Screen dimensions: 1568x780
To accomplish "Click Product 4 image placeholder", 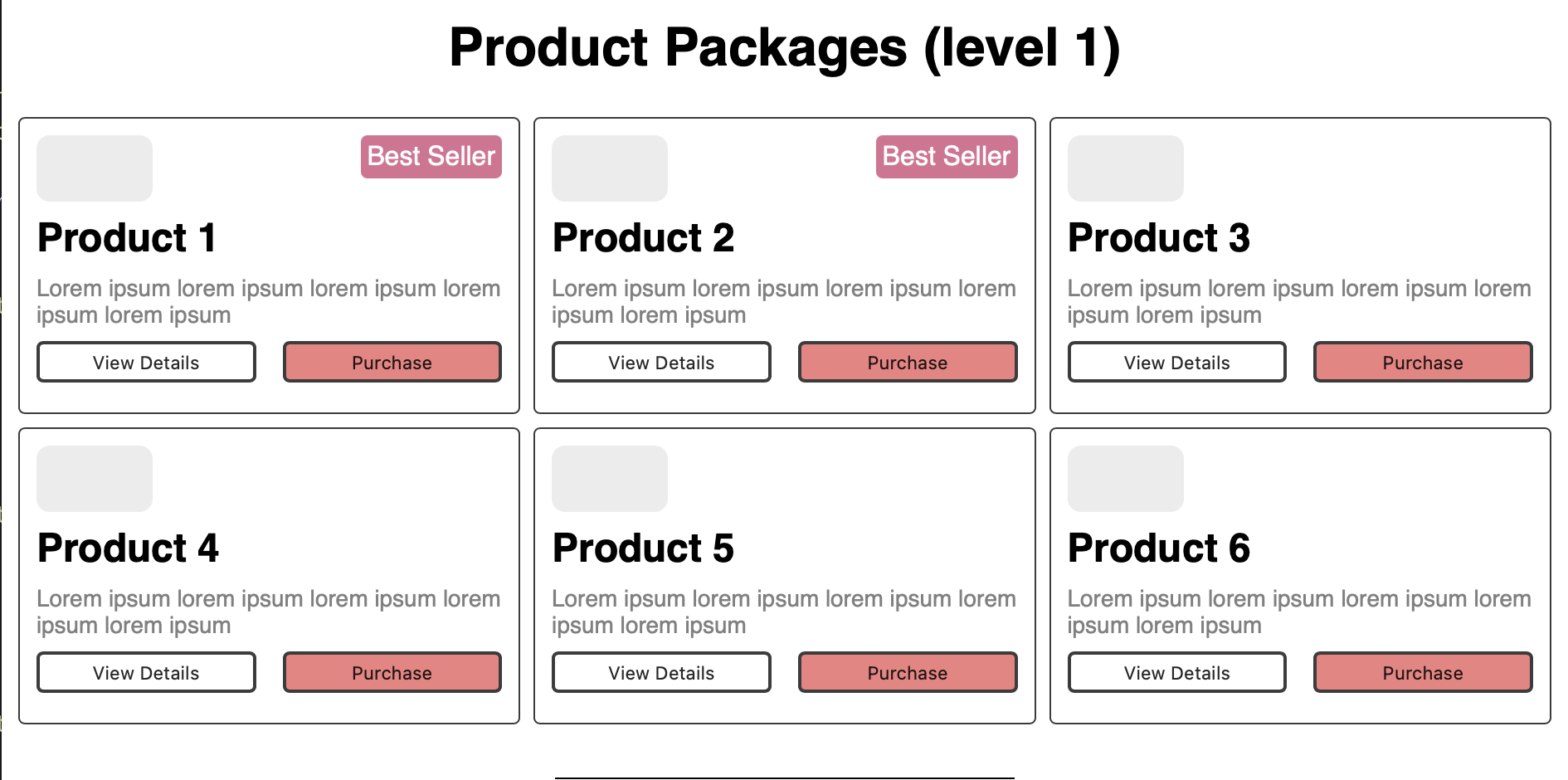I will [x=95, y=479].
